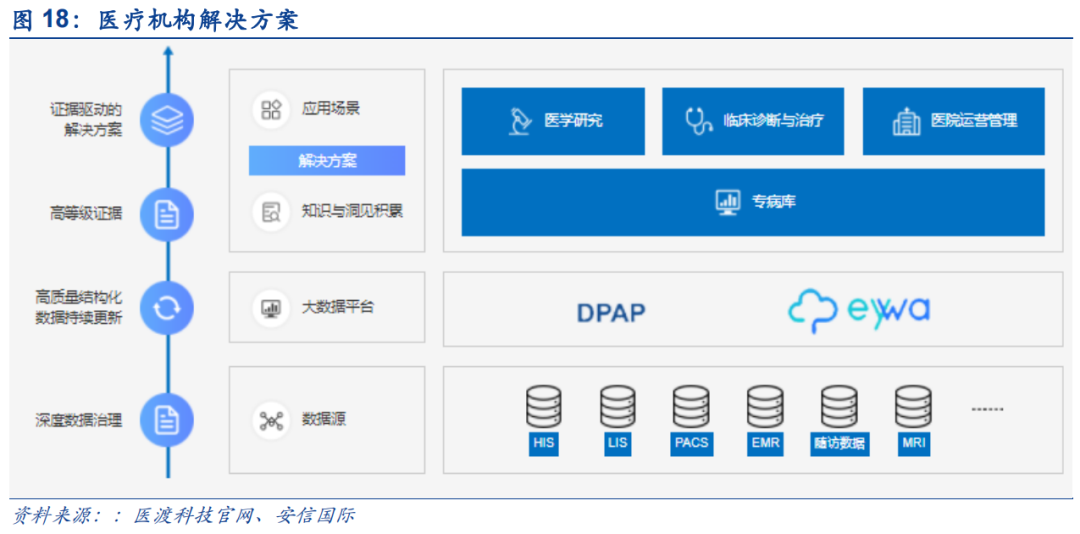
Task: Click the 知识与洞见积累 text
Action: [352, 211]
